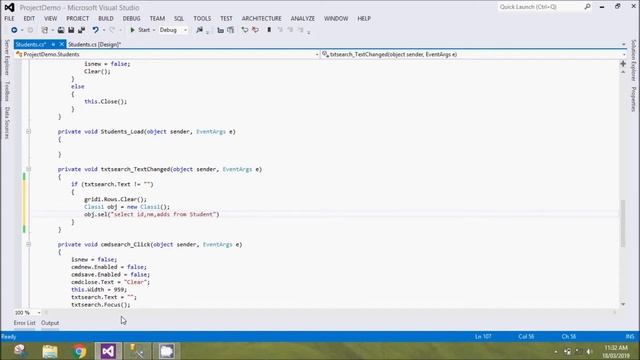
Task: Open the Debug configuration dropdown
Action: coord(173,30)
